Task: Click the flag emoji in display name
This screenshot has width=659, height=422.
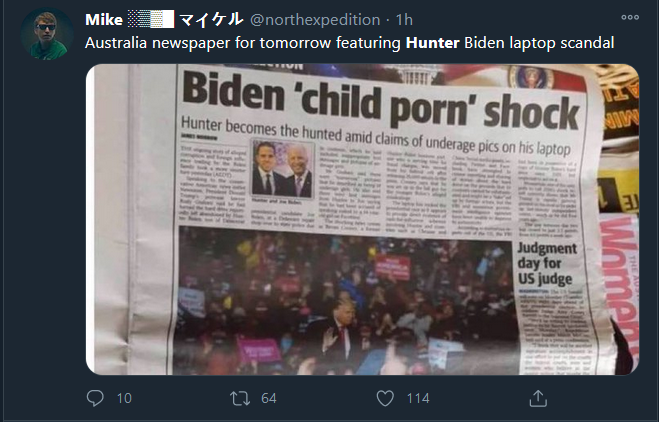Action: coord(151,19)
